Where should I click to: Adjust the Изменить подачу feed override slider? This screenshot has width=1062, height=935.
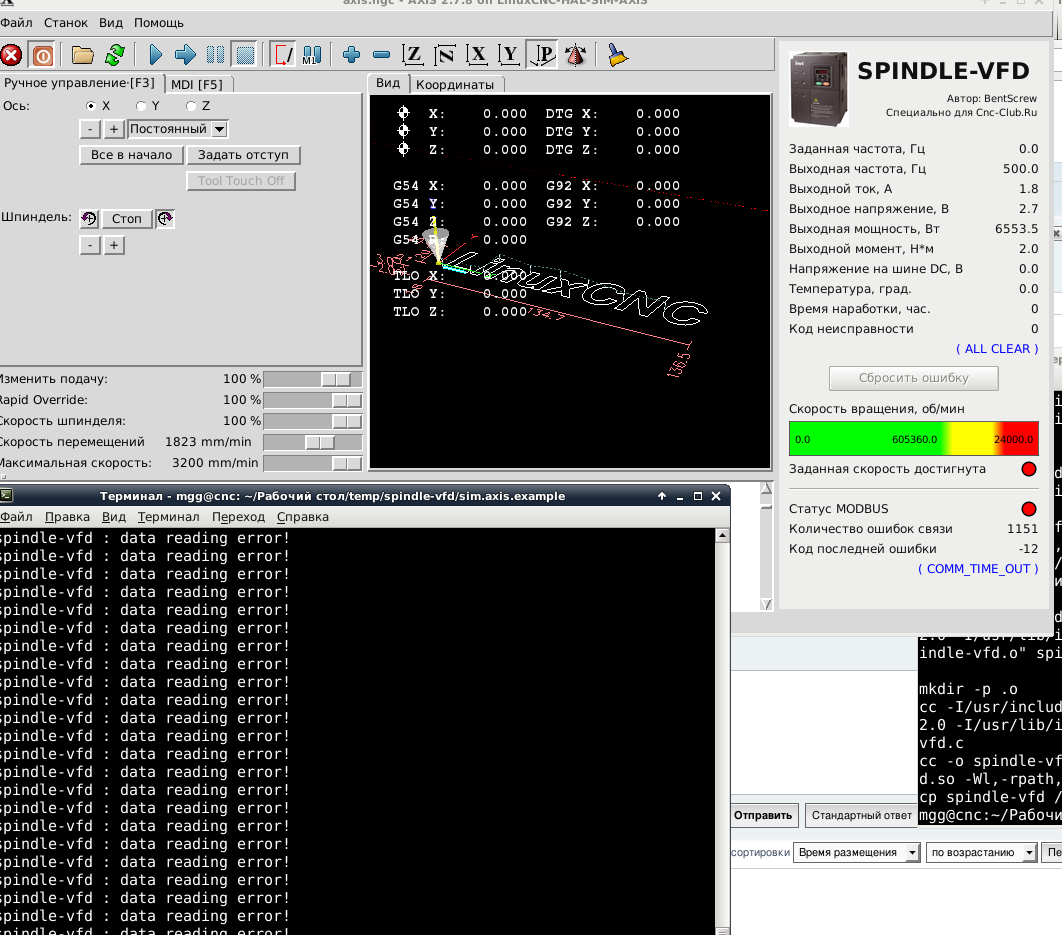click(x=336, y=379)
